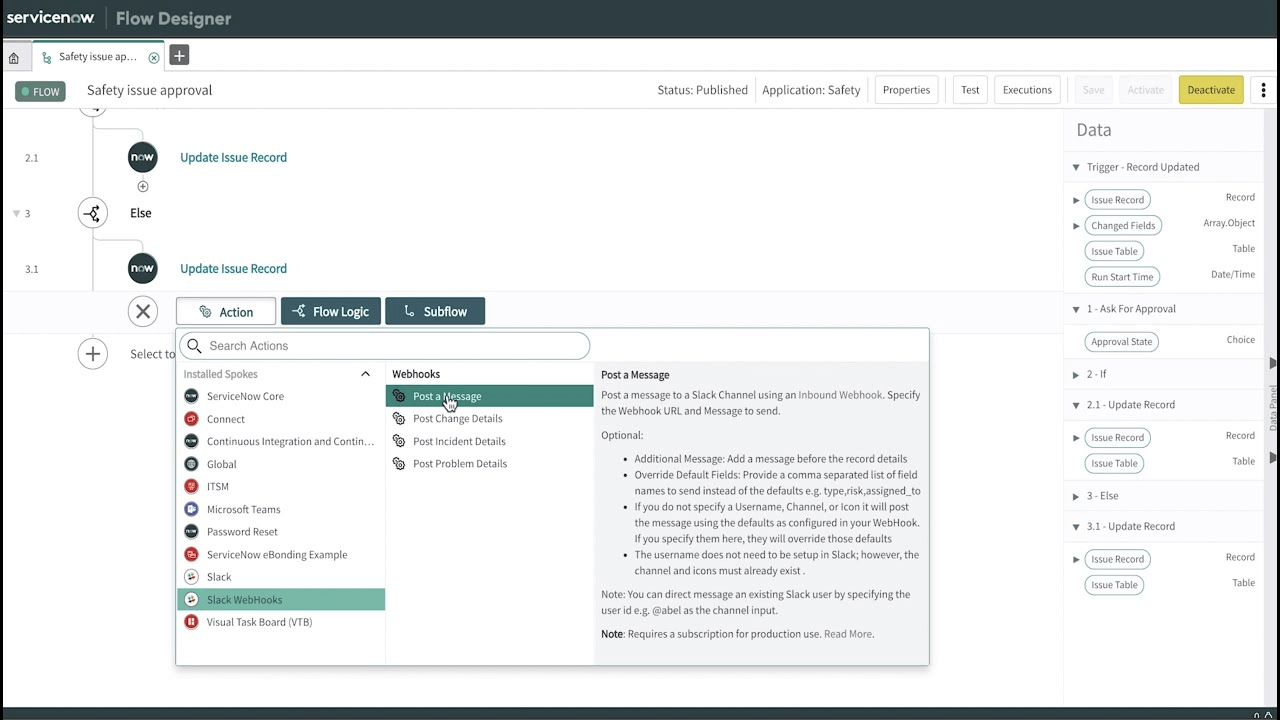
Task: Collapse Trigger - Record Updated section
Action: point(1076,167)
